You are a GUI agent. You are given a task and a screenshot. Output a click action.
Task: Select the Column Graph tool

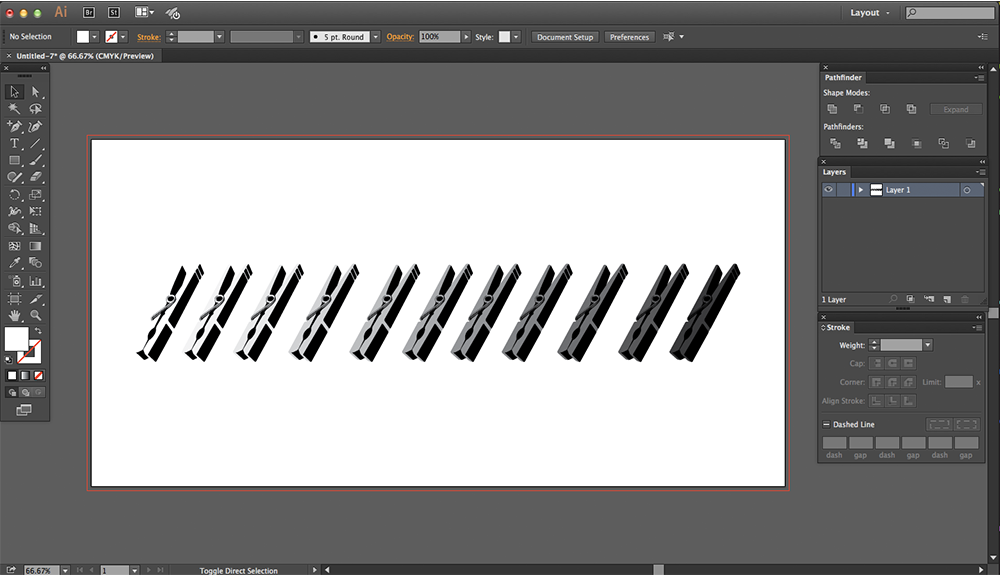[x=36, y=281]
